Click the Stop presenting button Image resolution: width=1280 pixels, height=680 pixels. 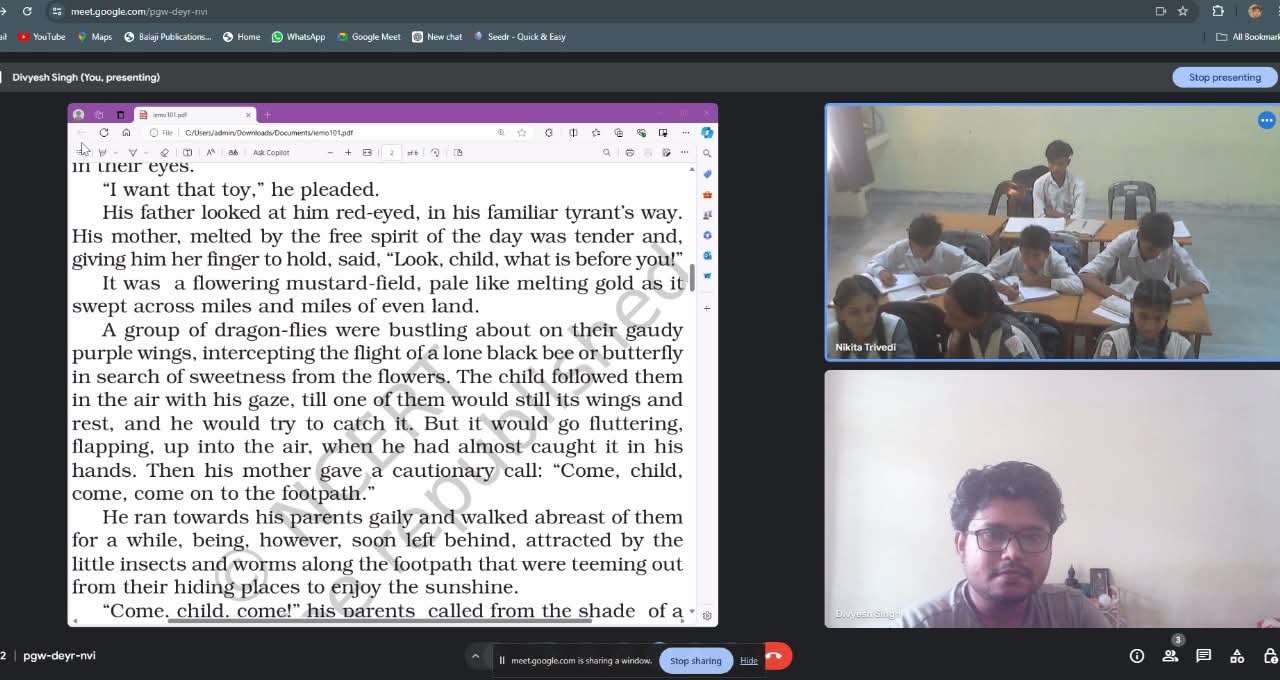pyautogui.click(x=1224, y=76)
